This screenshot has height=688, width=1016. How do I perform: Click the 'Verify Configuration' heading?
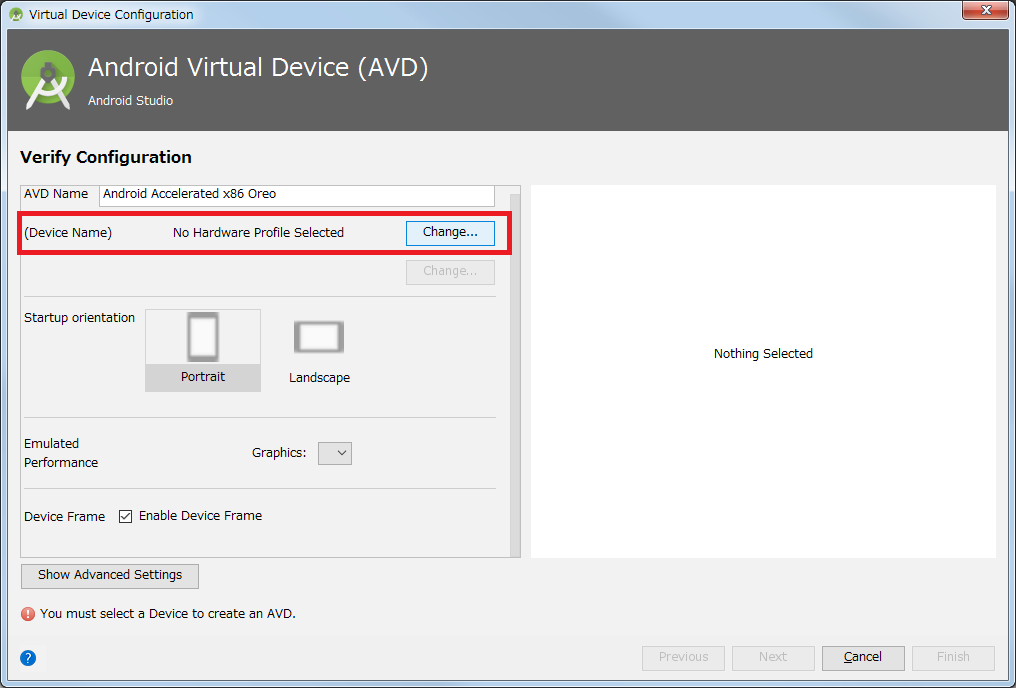pos(106,157)
